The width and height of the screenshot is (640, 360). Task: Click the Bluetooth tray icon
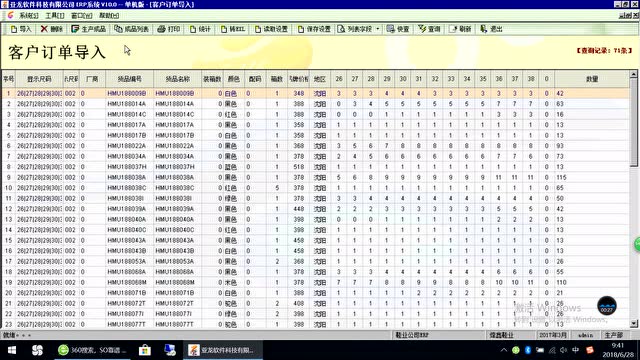528,350
